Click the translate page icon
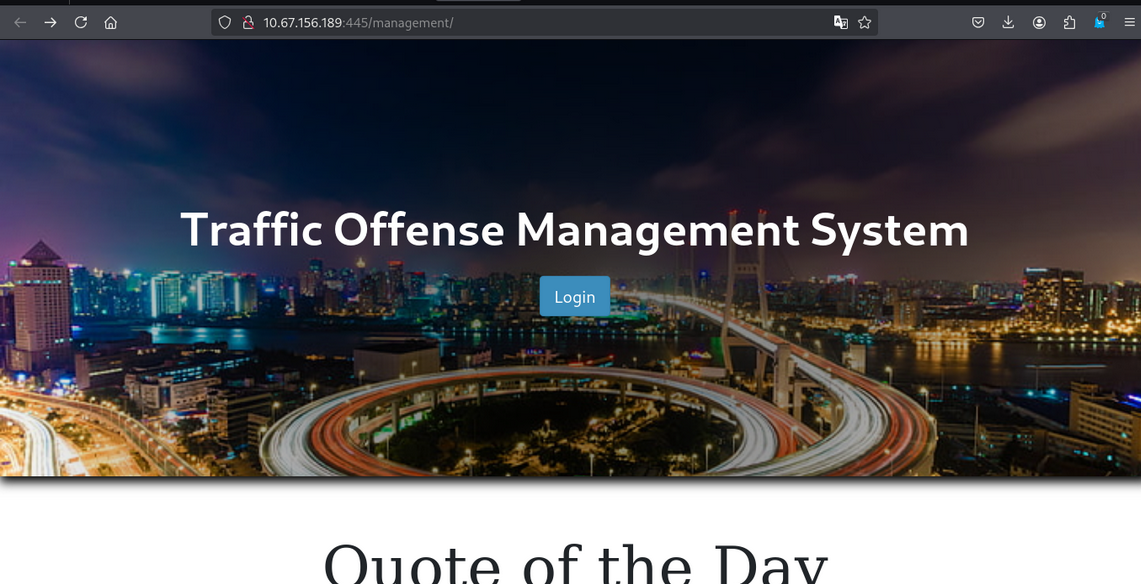 (841, 22)
